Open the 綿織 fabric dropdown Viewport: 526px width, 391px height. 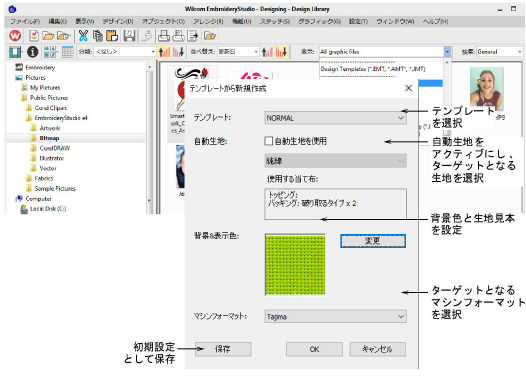click(335, 161)
